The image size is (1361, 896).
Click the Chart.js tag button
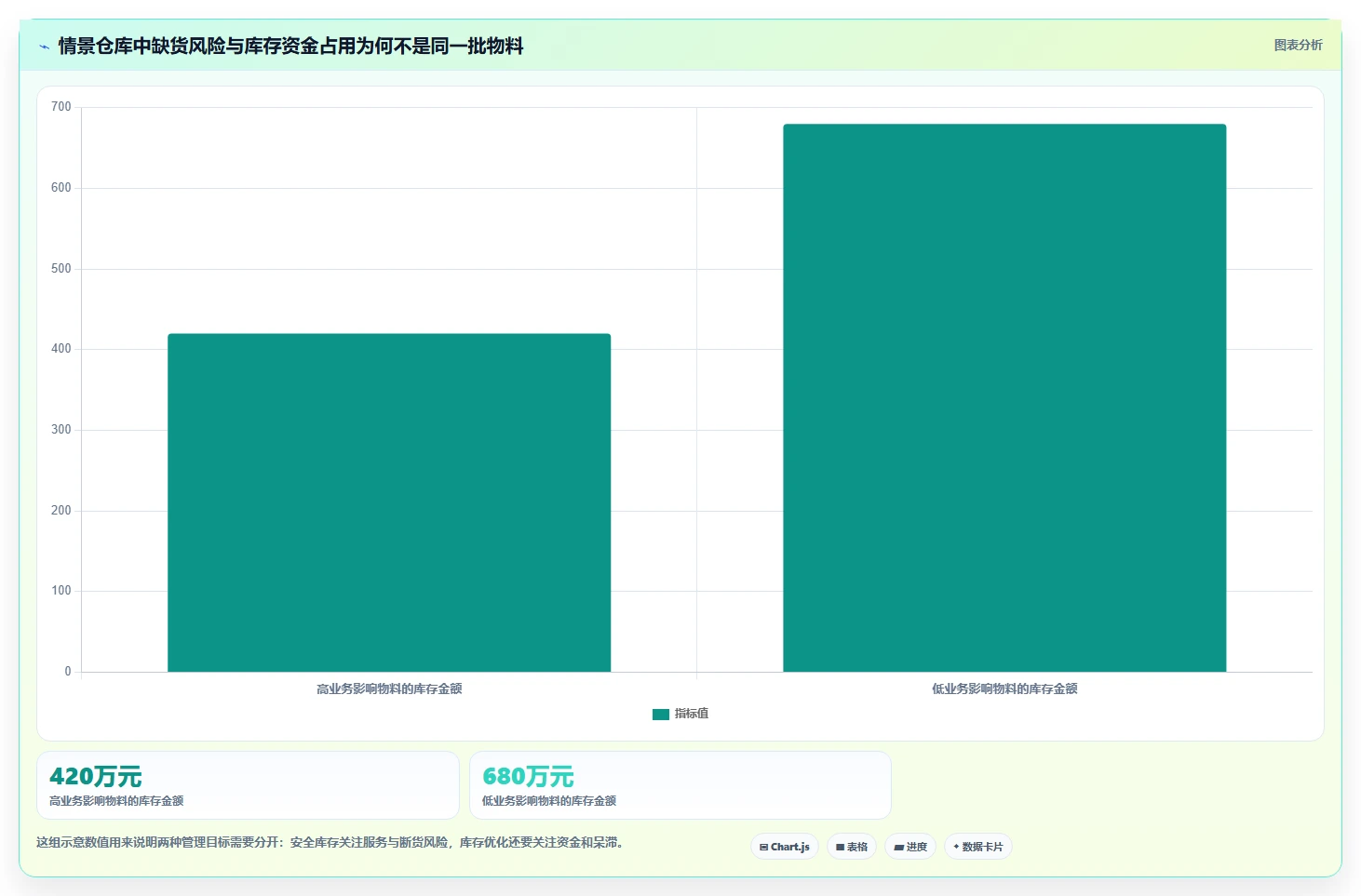pos(785,847)
